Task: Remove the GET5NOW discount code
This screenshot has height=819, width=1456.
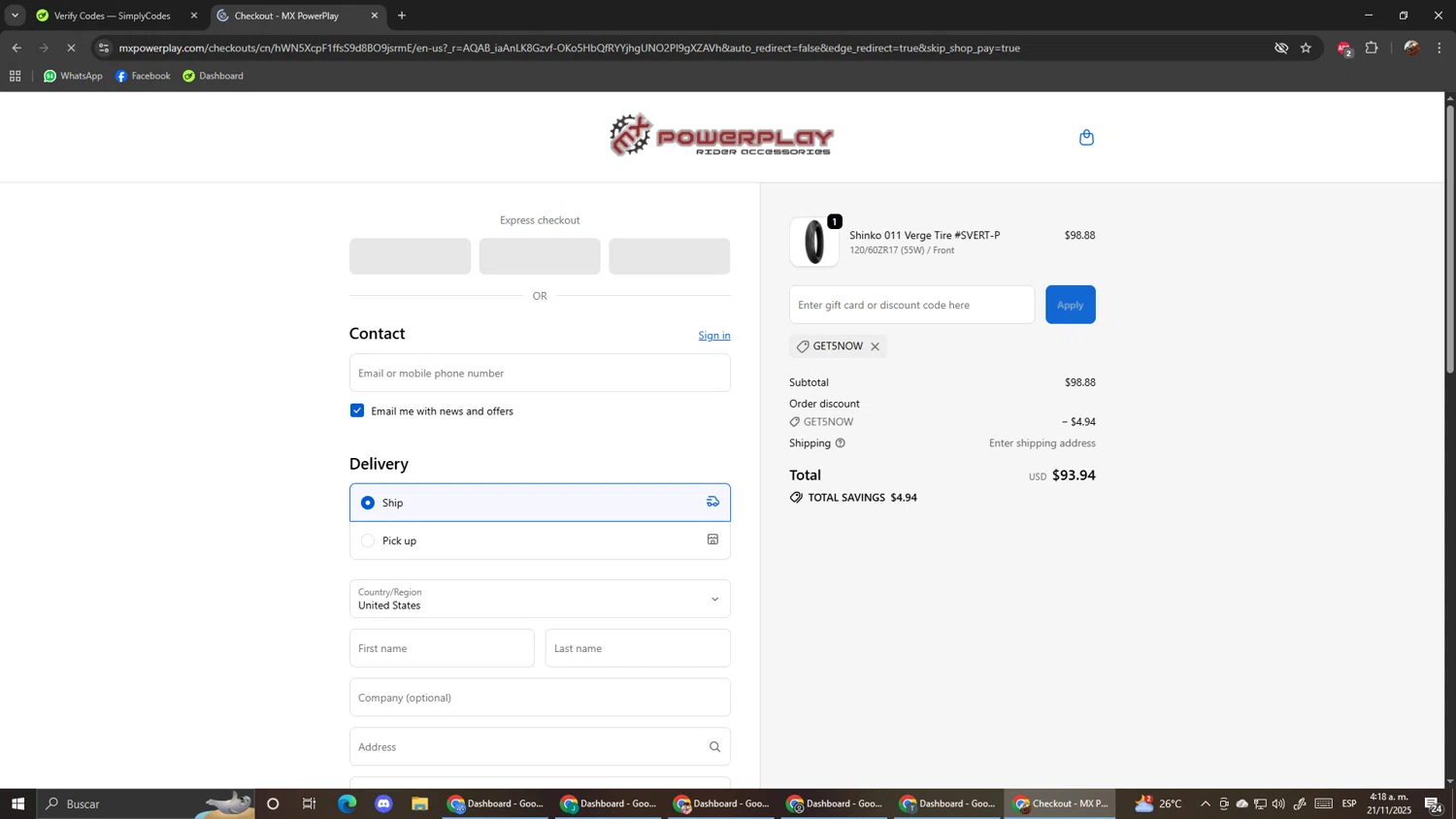Action: coord(875,346)
